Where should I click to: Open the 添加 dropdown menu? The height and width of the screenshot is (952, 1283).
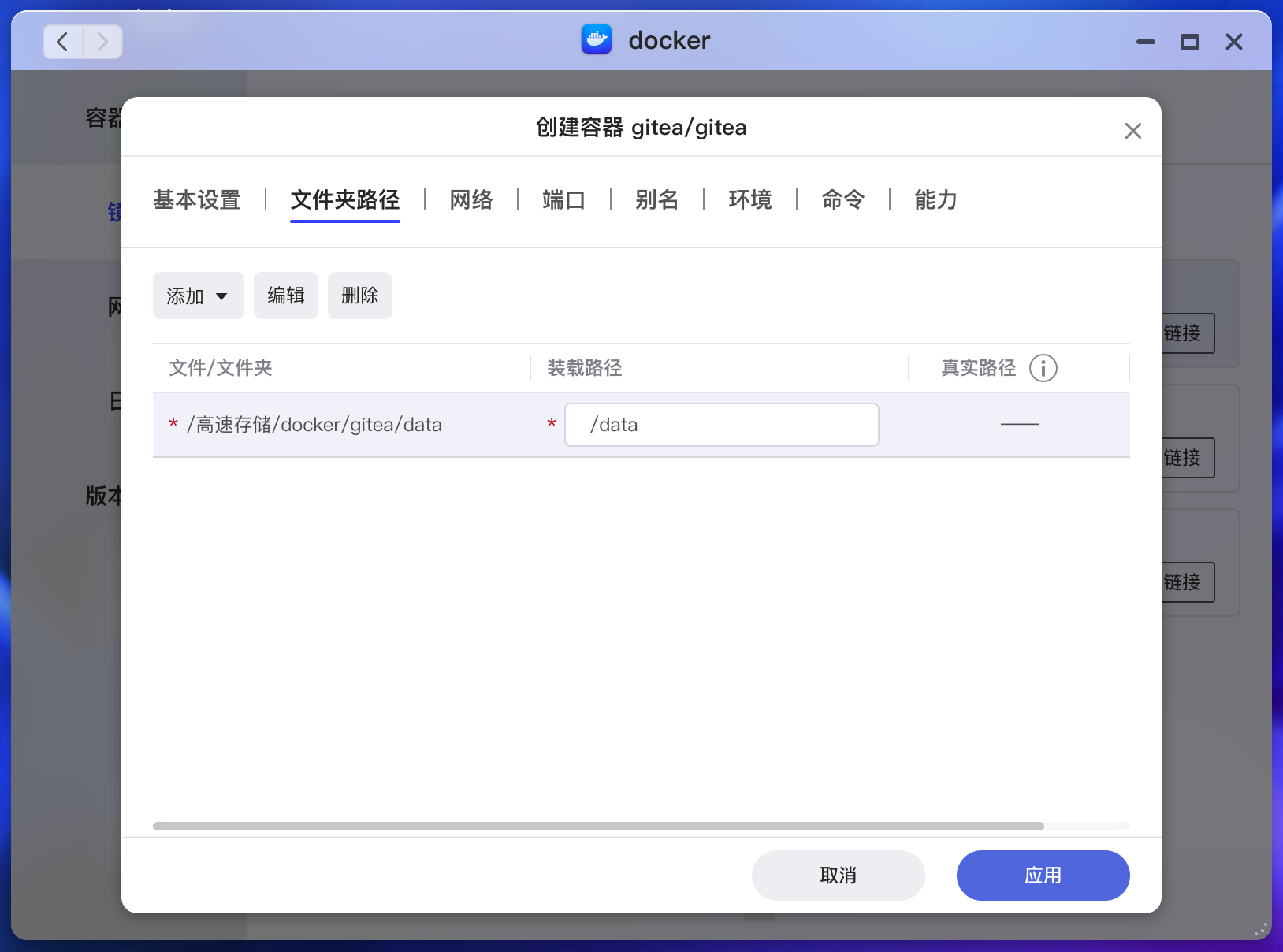pyautogui.click(x=199, y=296)
